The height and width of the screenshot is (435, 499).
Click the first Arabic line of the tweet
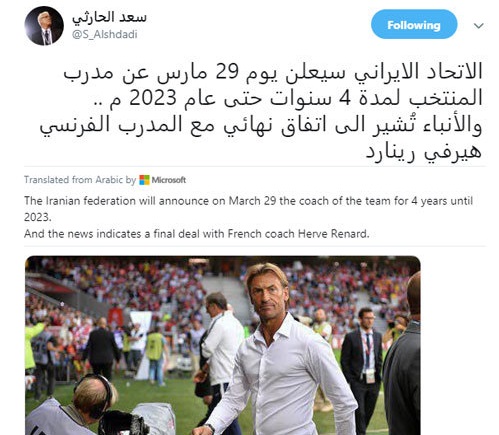[x=273, y=72]
